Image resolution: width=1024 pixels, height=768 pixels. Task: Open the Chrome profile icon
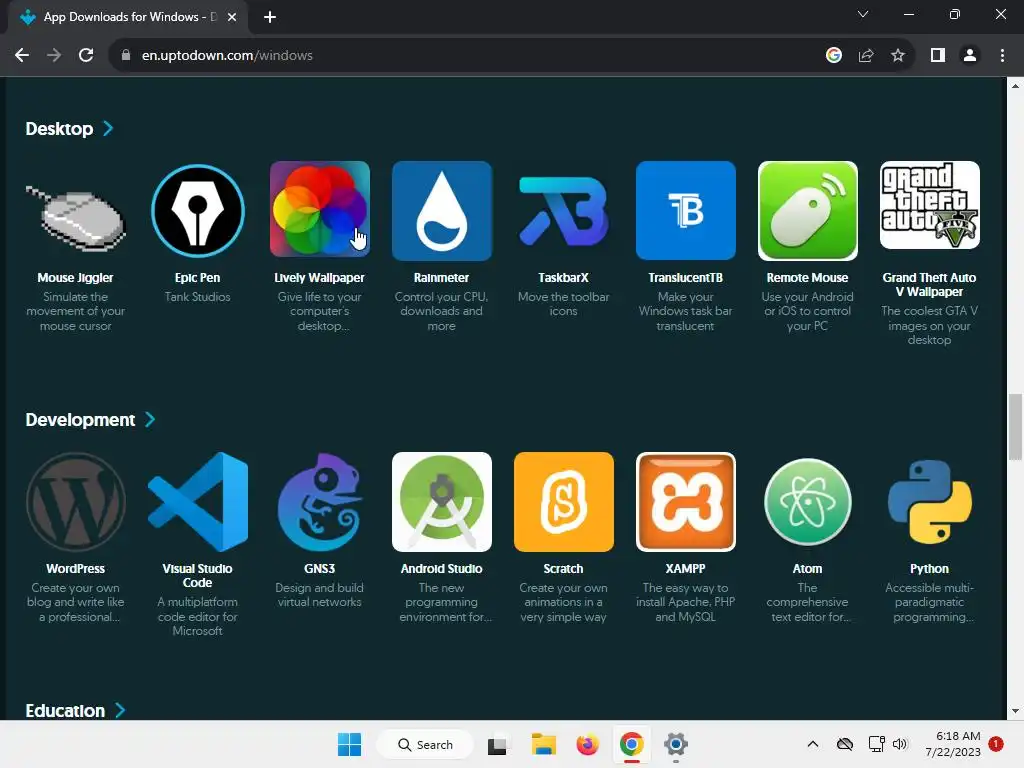point(970,56)
